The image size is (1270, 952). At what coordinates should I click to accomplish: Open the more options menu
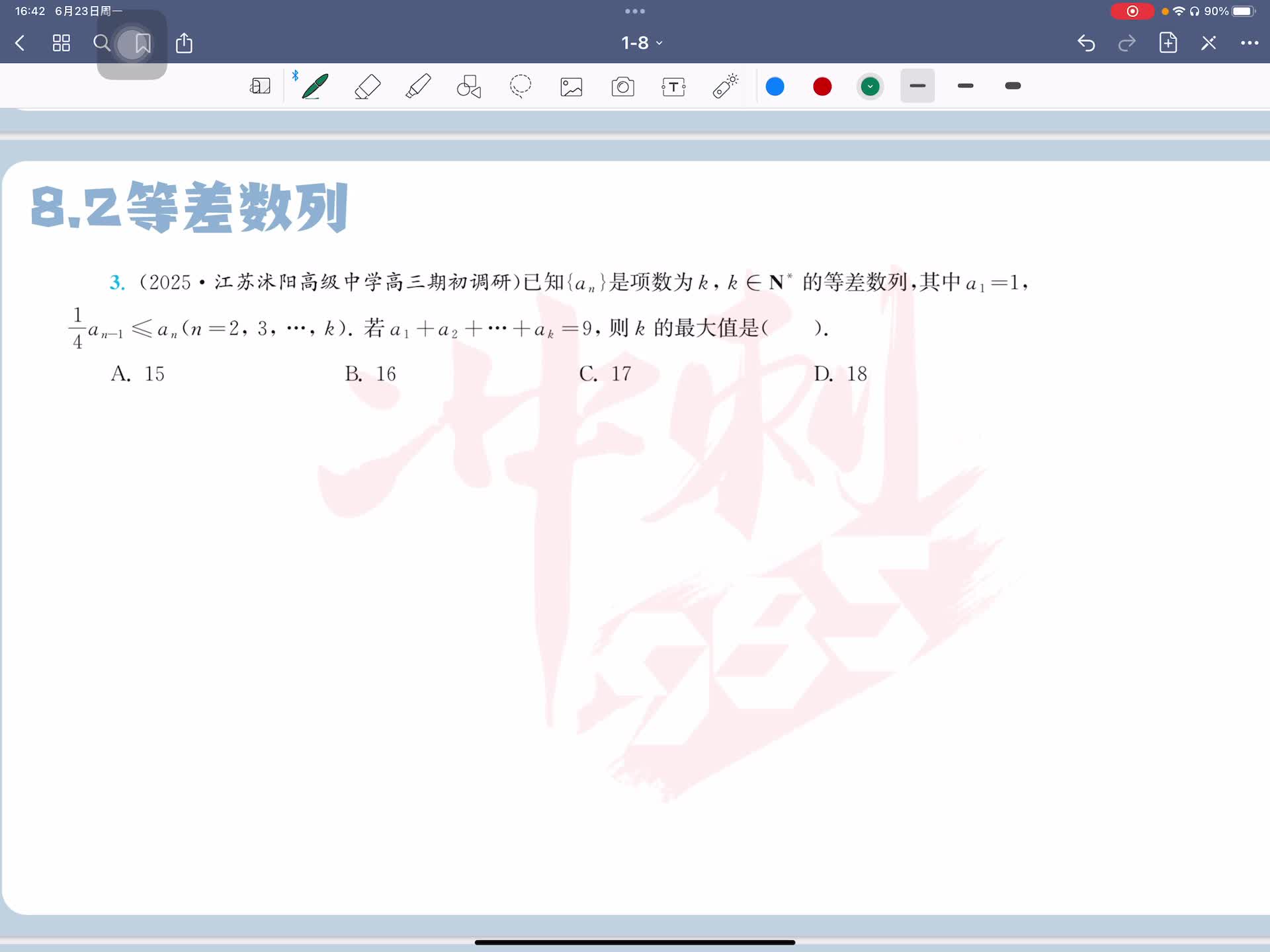tap(1249, 43)
